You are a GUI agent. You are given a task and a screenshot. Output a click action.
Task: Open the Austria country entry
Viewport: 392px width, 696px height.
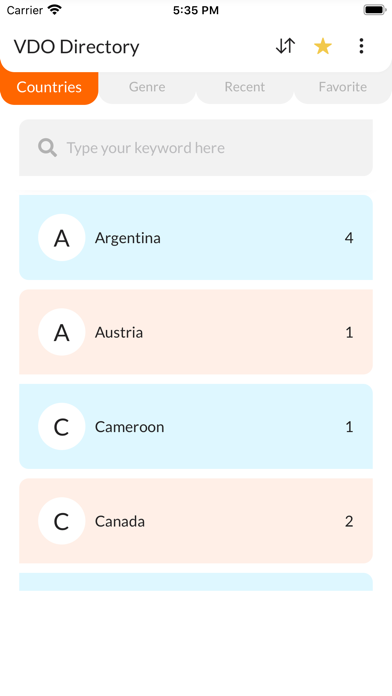point(196,332)
